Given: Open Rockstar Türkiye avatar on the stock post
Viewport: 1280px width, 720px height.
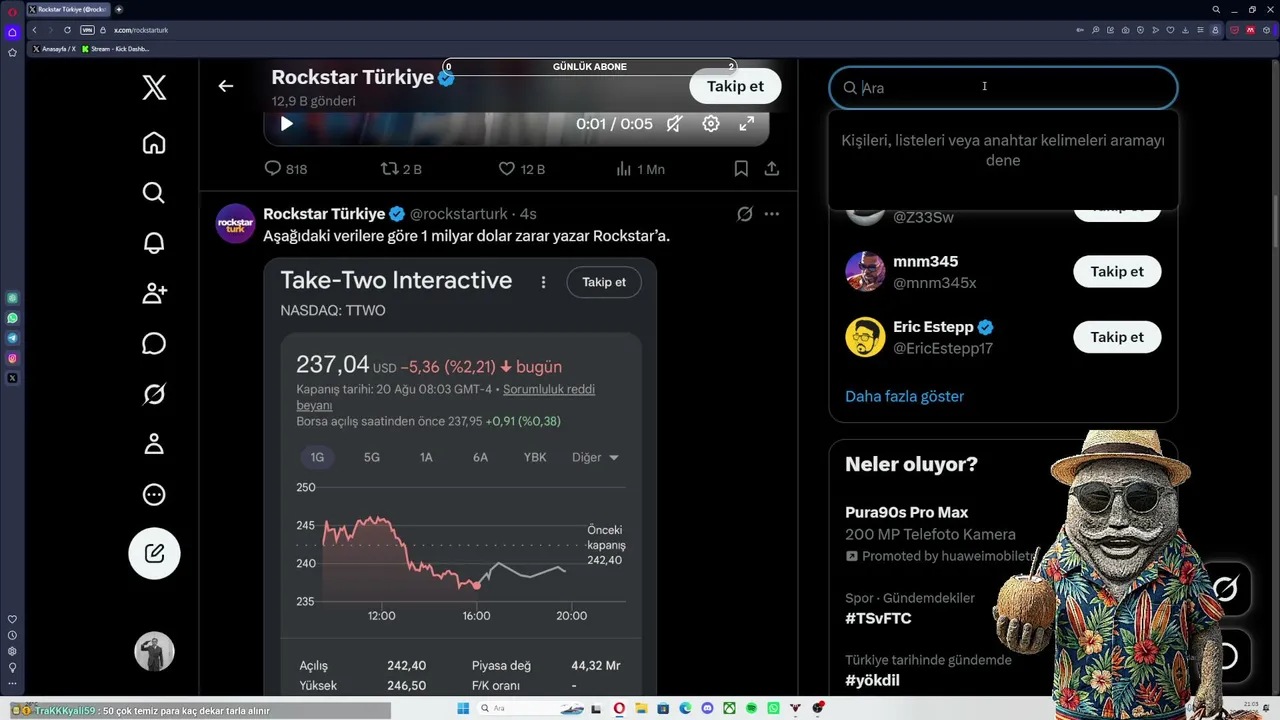Looking at the screenshot, I should [235, 224].
